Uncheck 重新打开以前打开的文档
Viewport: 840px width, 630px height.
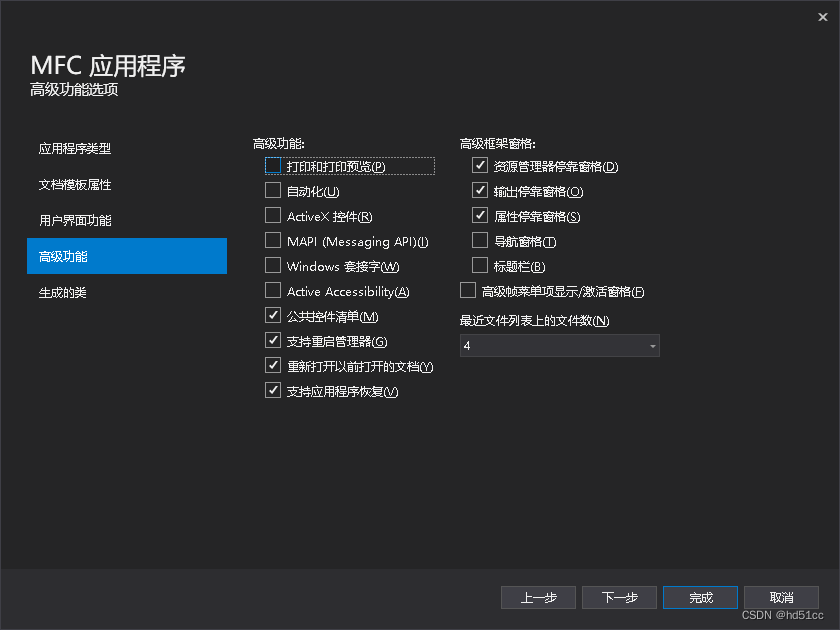pos(273,365)
